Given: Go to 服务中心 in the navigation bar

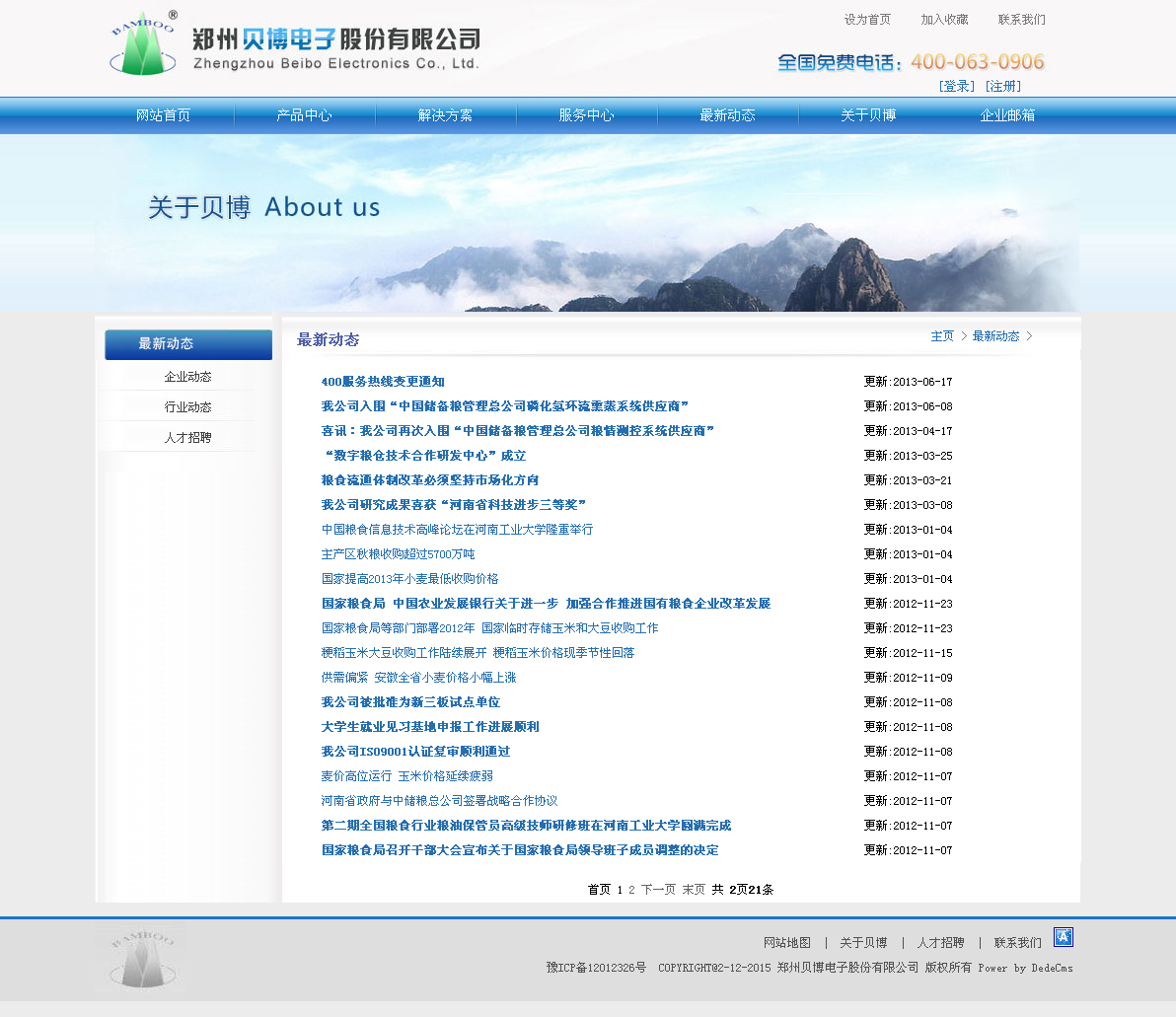Looking at the screenshot, I should click(586, 115).
